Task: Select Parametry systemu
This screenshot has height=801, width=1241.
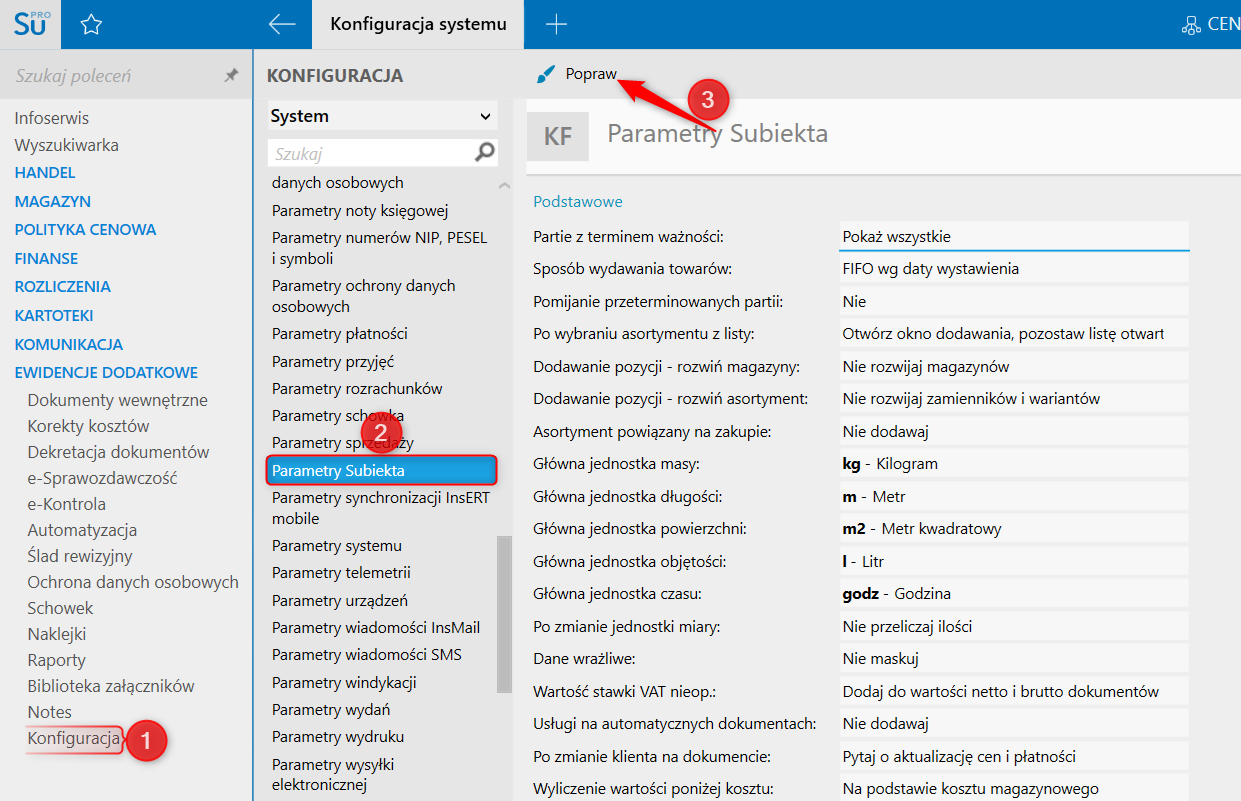Action: pos(337,546)
